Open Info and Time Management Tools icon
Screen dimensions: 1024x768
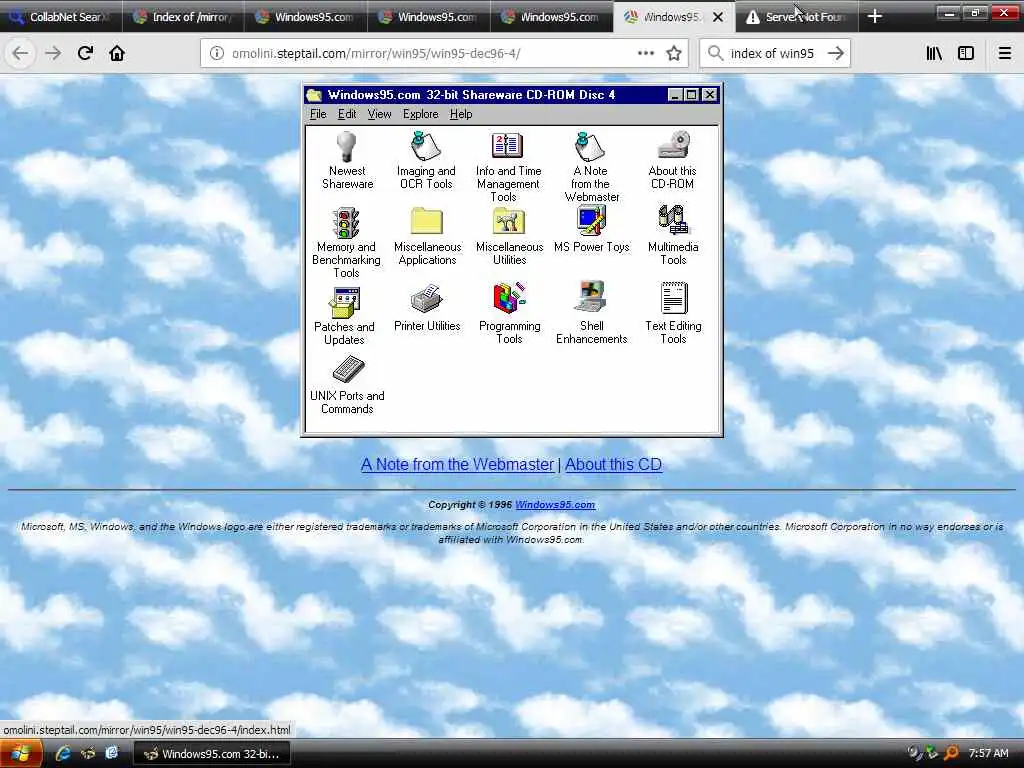point(507,146)
